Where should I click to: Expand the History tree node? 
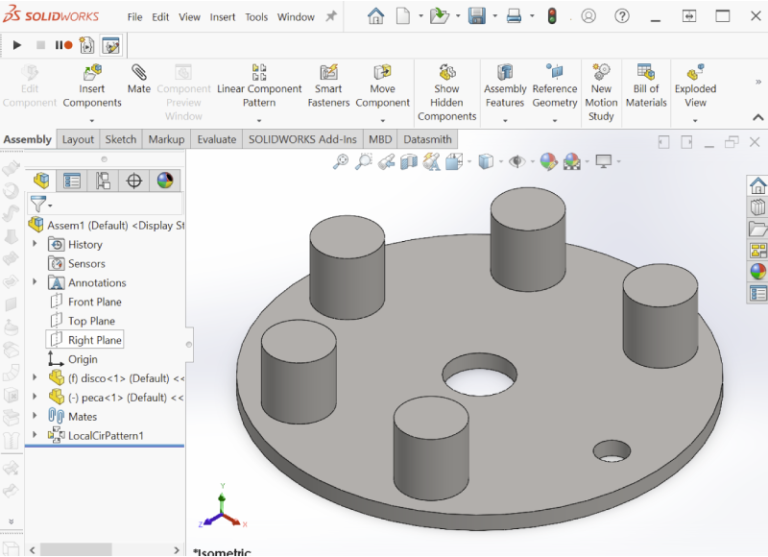click(35, 244)
